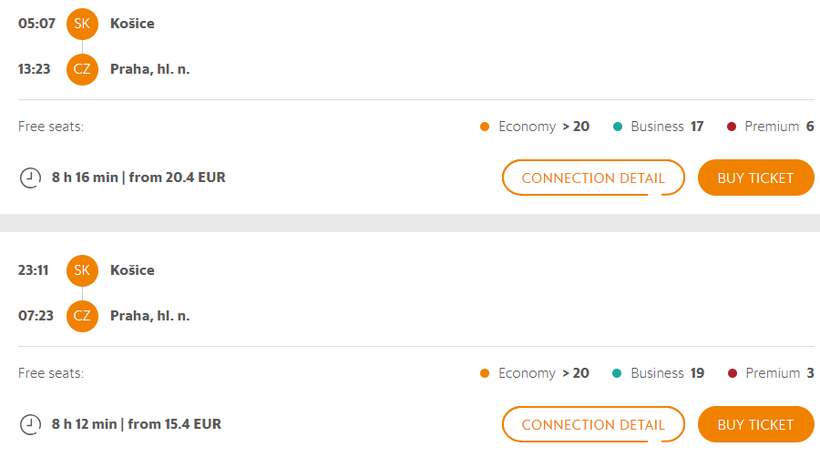
Task: Open Connection Detail for 05:07 train
Action: 593,178
